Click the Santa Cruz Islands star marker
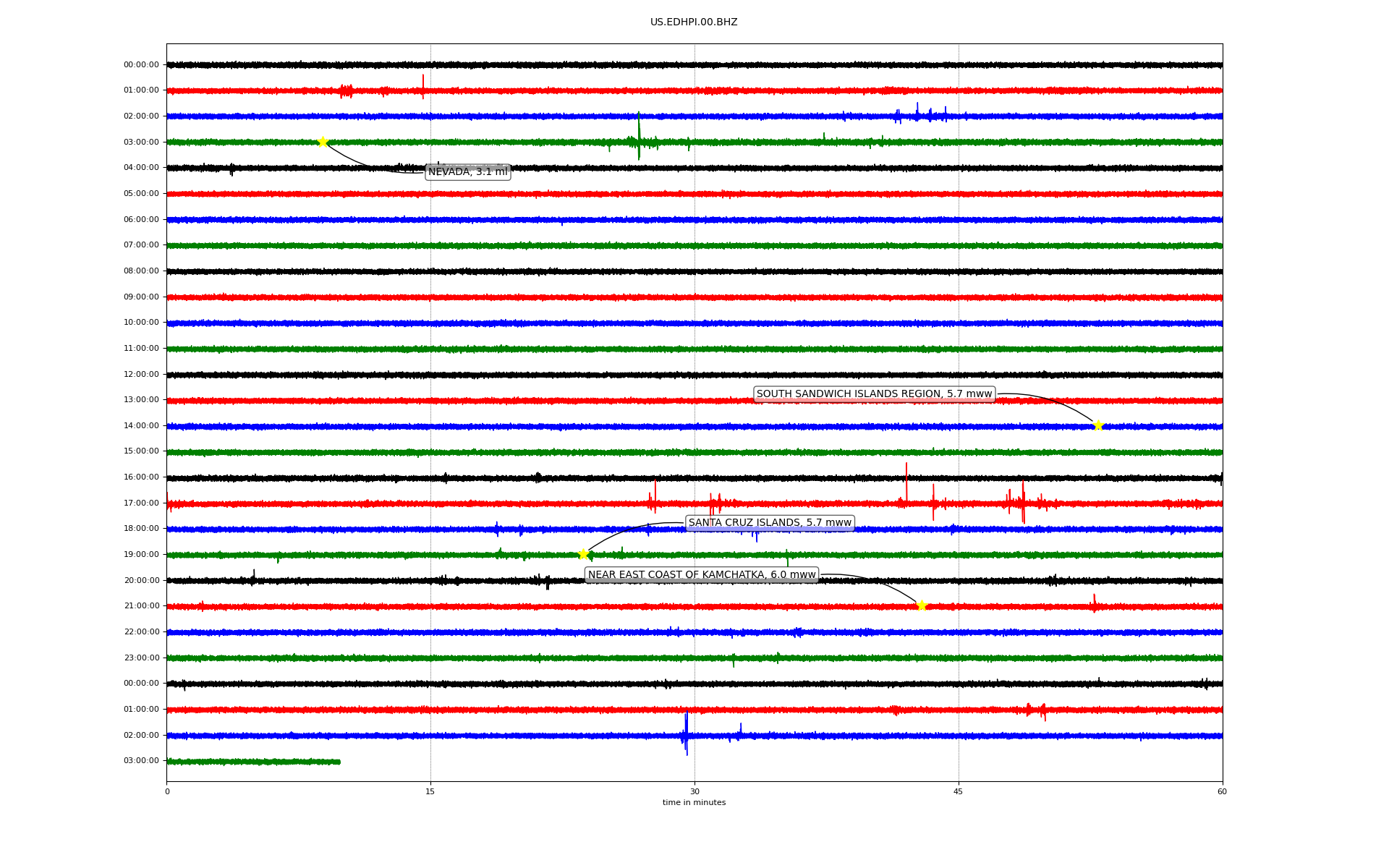The image size is (1389, 868). pos(583,554)
